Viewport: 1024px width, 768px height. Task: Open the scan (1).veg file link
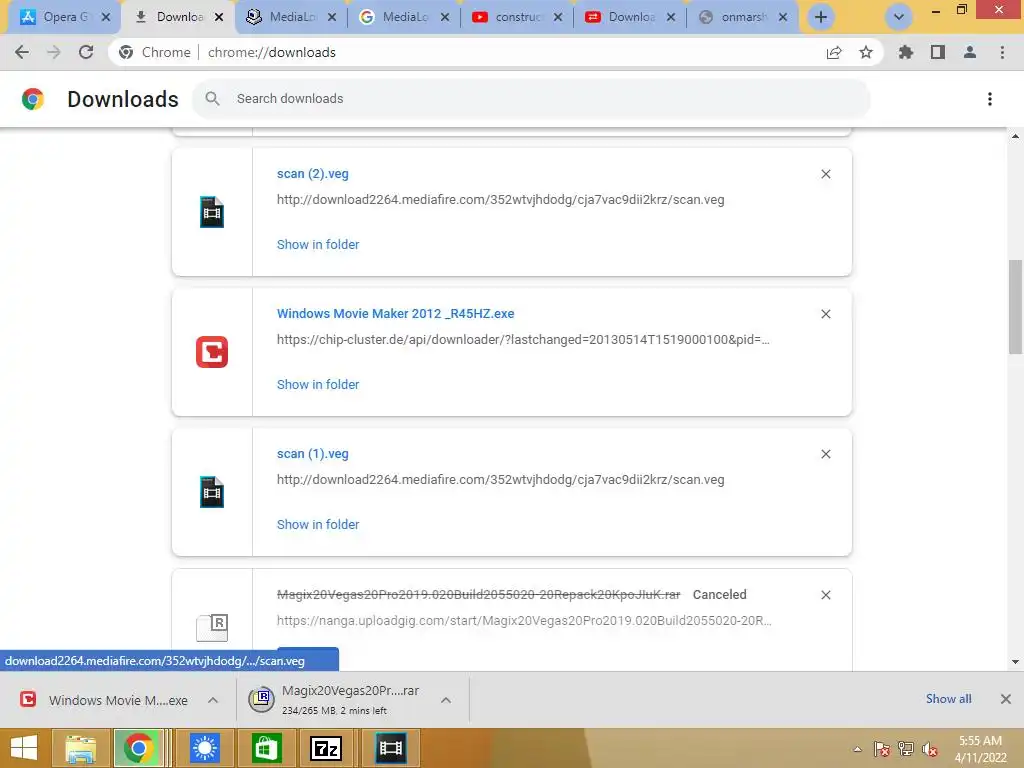313,454
